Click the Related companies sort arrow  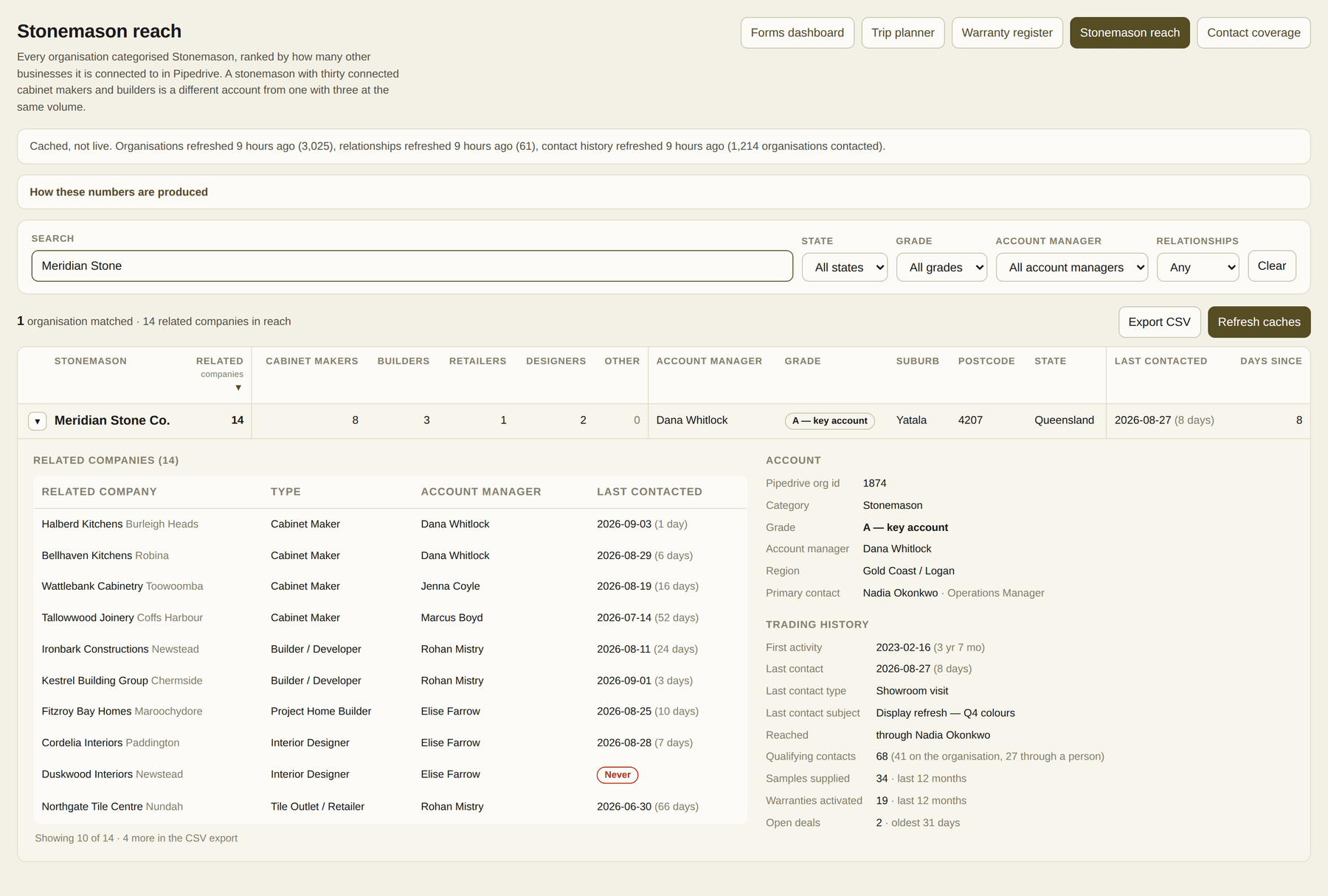238,388
